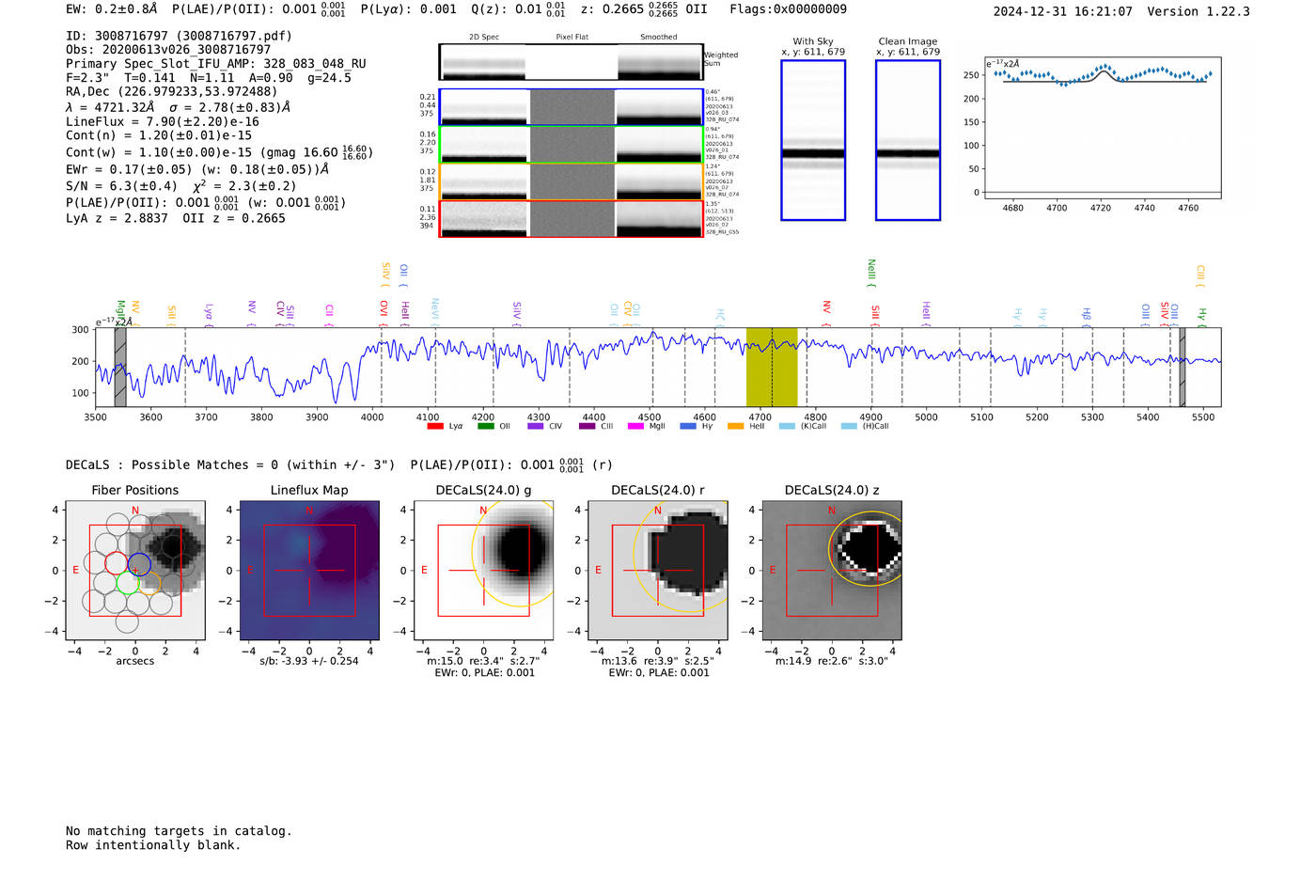1316x896 pixels.
Task: Click the orange fiber circle in Fiber Positions
Action: click(149, 583)
